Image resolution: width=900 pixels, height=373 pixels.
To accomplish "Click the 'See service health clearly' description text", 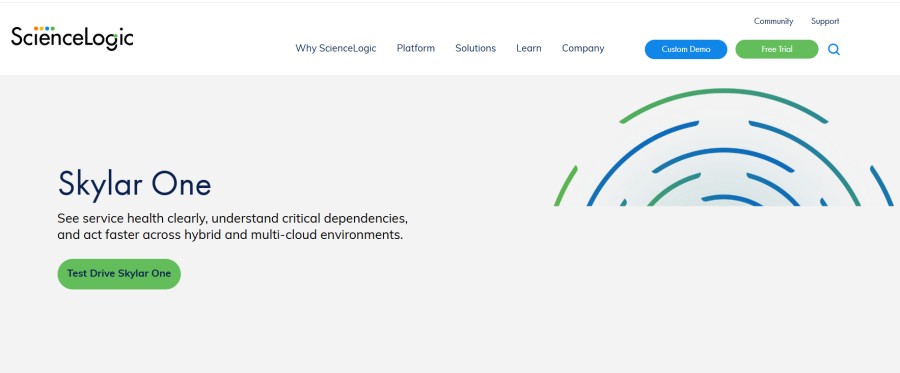I will tap(232, 227).
